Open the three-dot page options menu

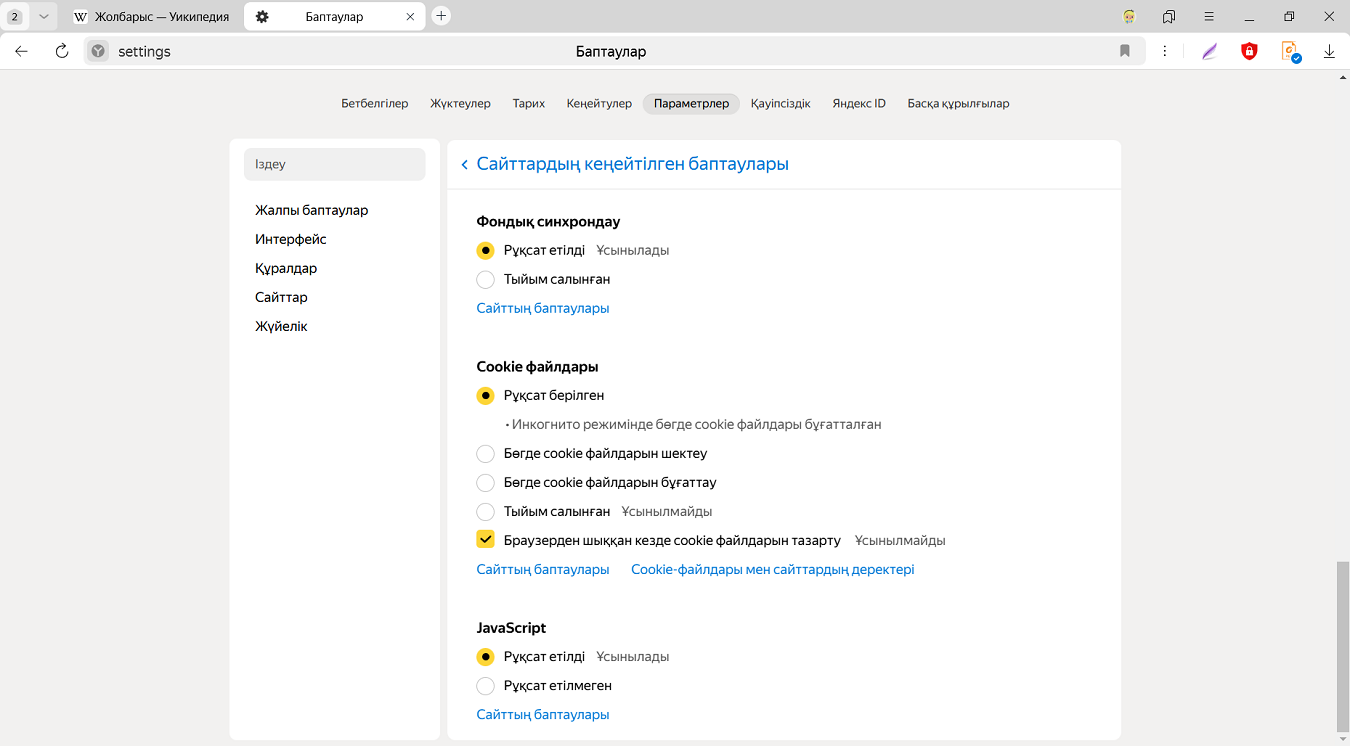tap(1166, 51)
